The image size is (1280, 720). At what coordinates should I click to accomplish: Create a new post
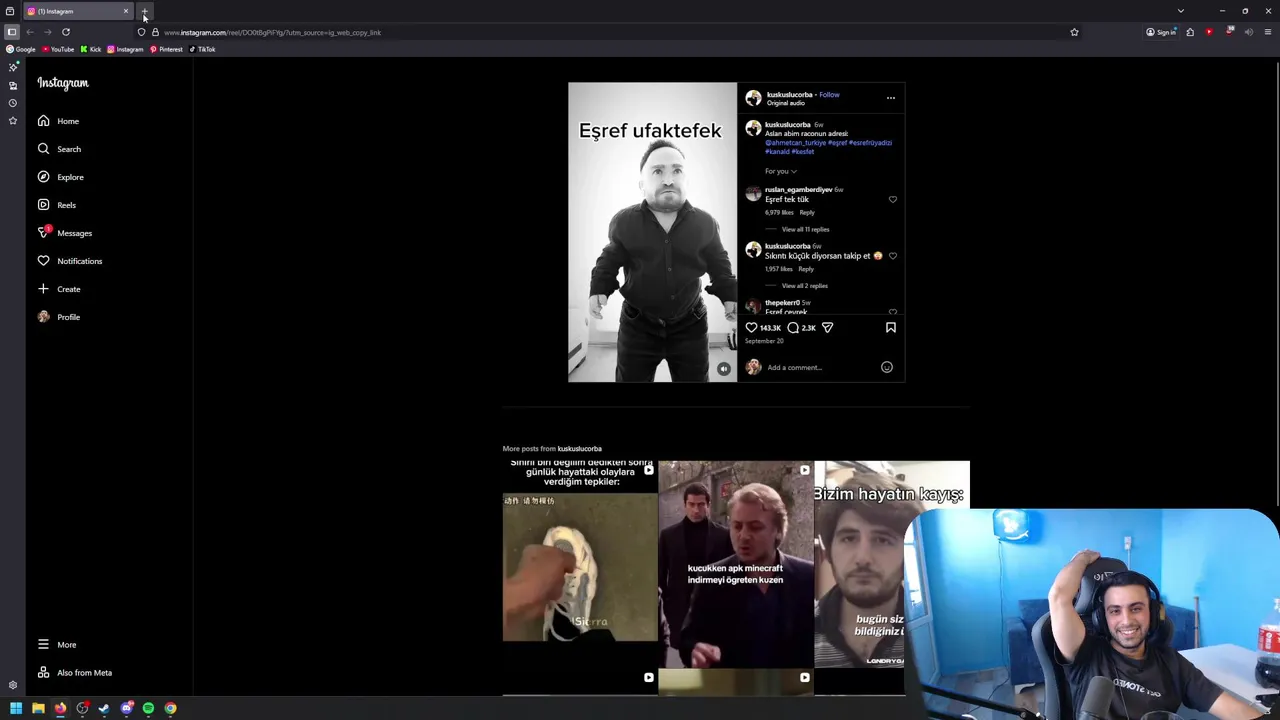pyautogui.click(x=58, y=289)
